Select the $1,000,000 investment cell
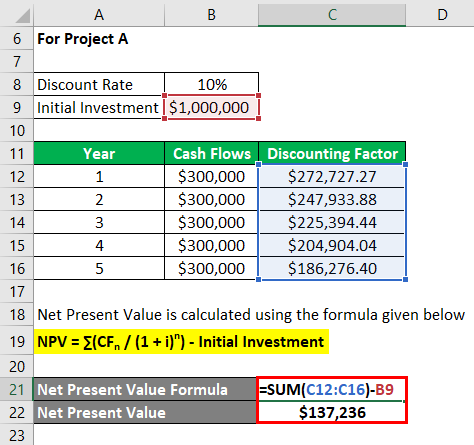The image size is (474, 445). point(211,107)
